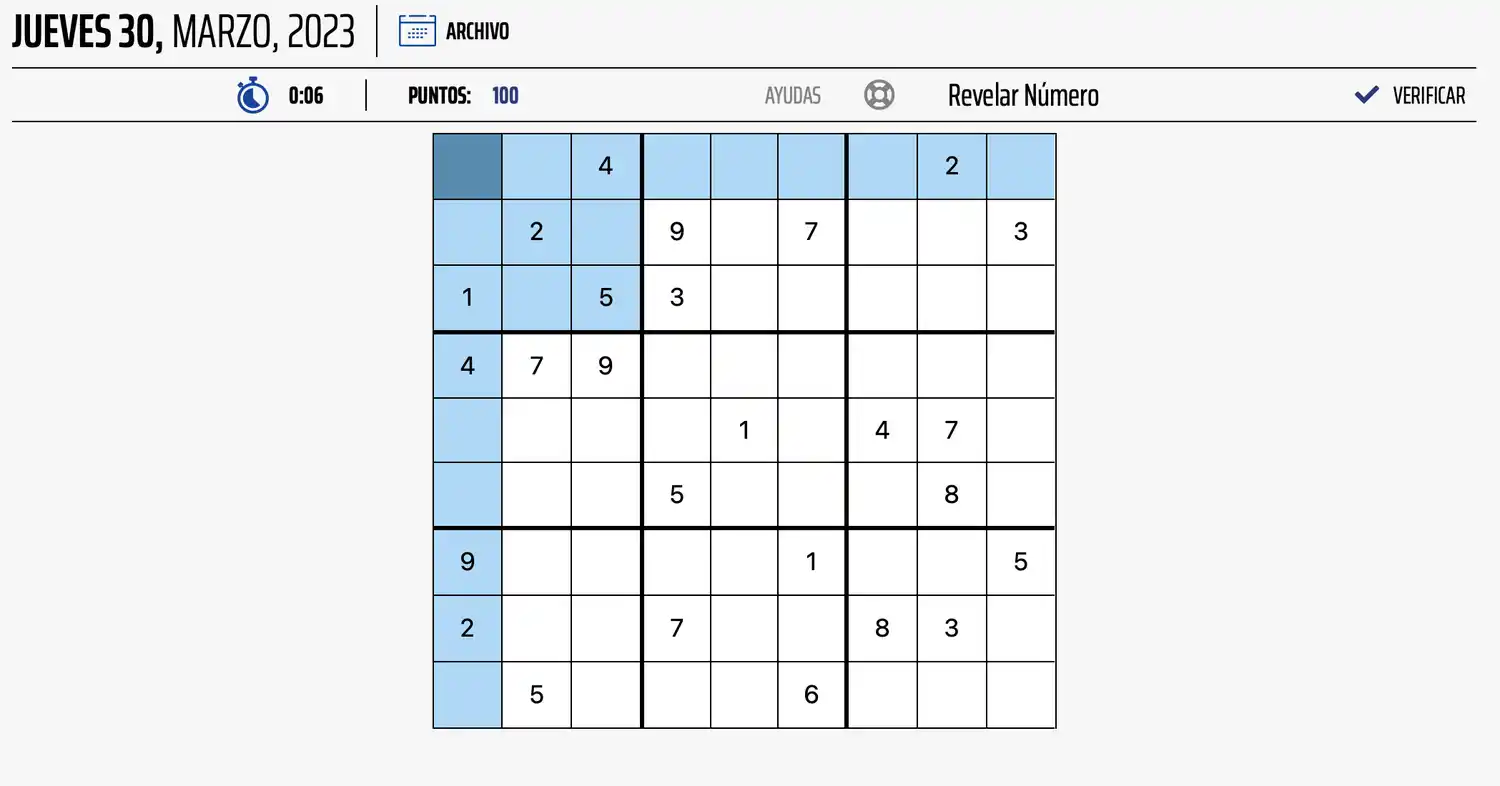Image resolution: width=1500 pixels, height=786 pixels.
Task: Click the AYUDAS label
Action: pos(792,95)
